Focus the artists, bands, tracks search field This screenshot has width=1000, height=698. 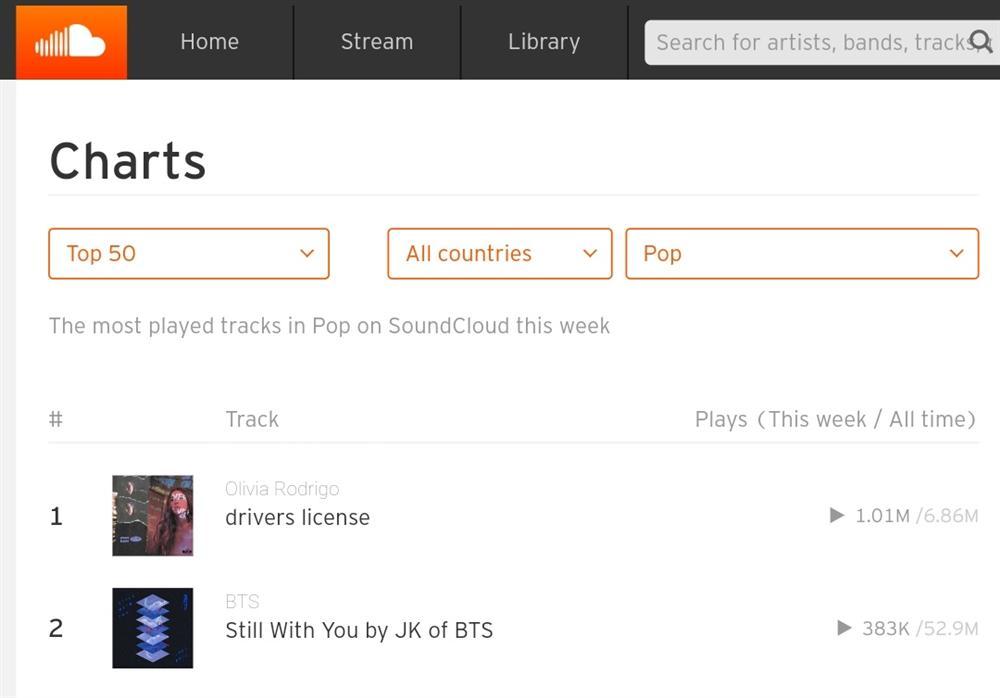click(x=810, y=42)
